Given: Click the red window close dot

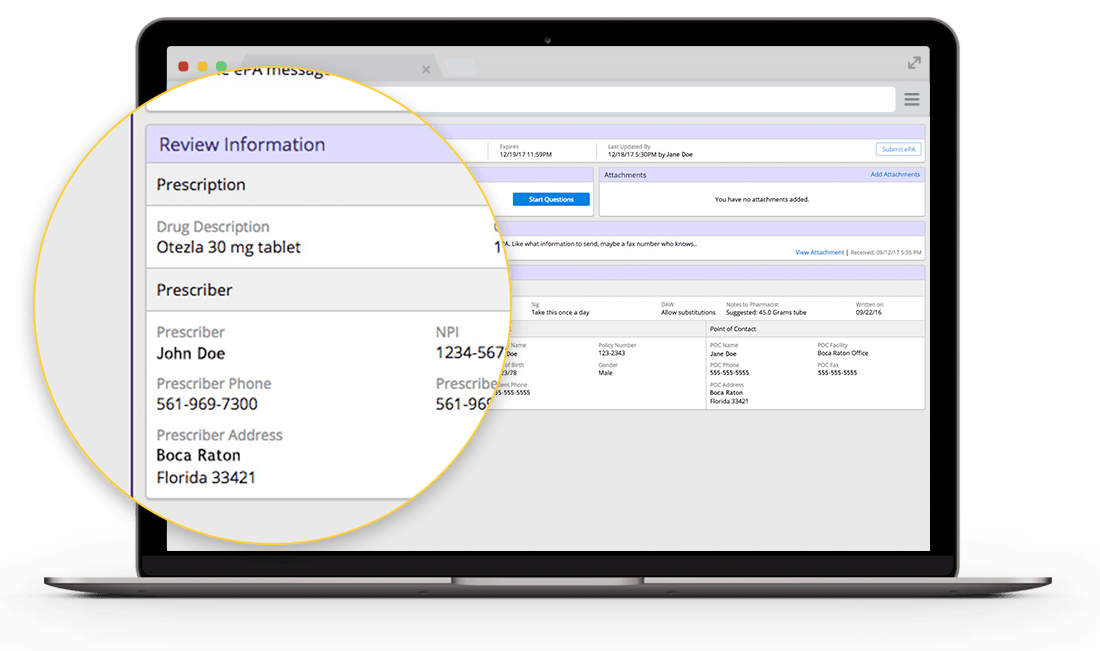Looking at the screenshot, I should (x=183, y=66).
